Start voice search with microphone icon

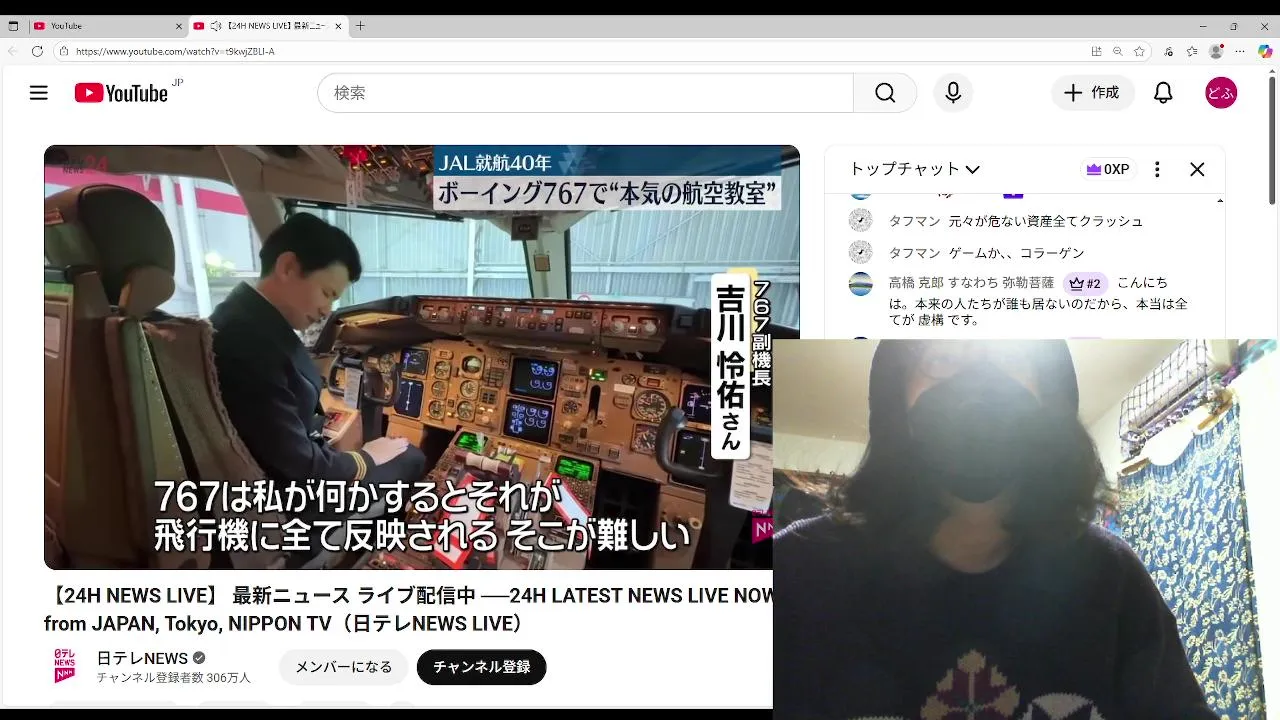[x=953, y=93]
